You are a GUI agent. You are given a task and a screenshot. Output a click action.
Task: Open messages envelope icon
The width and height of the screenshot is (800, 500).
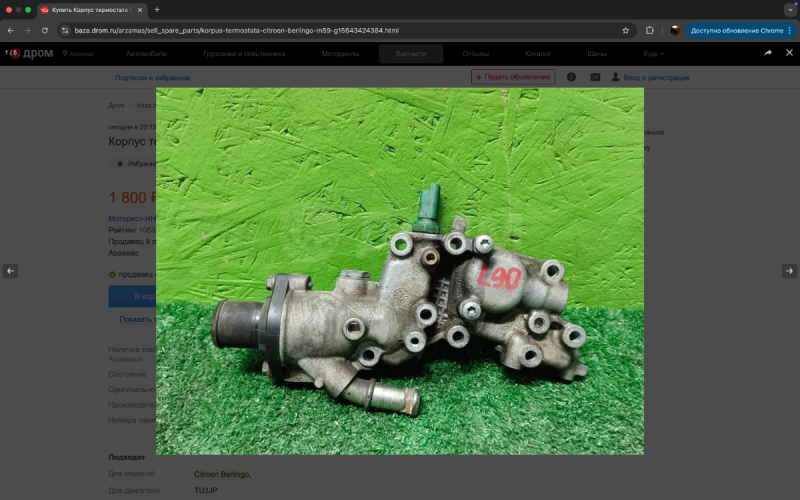tap(595, 77)
